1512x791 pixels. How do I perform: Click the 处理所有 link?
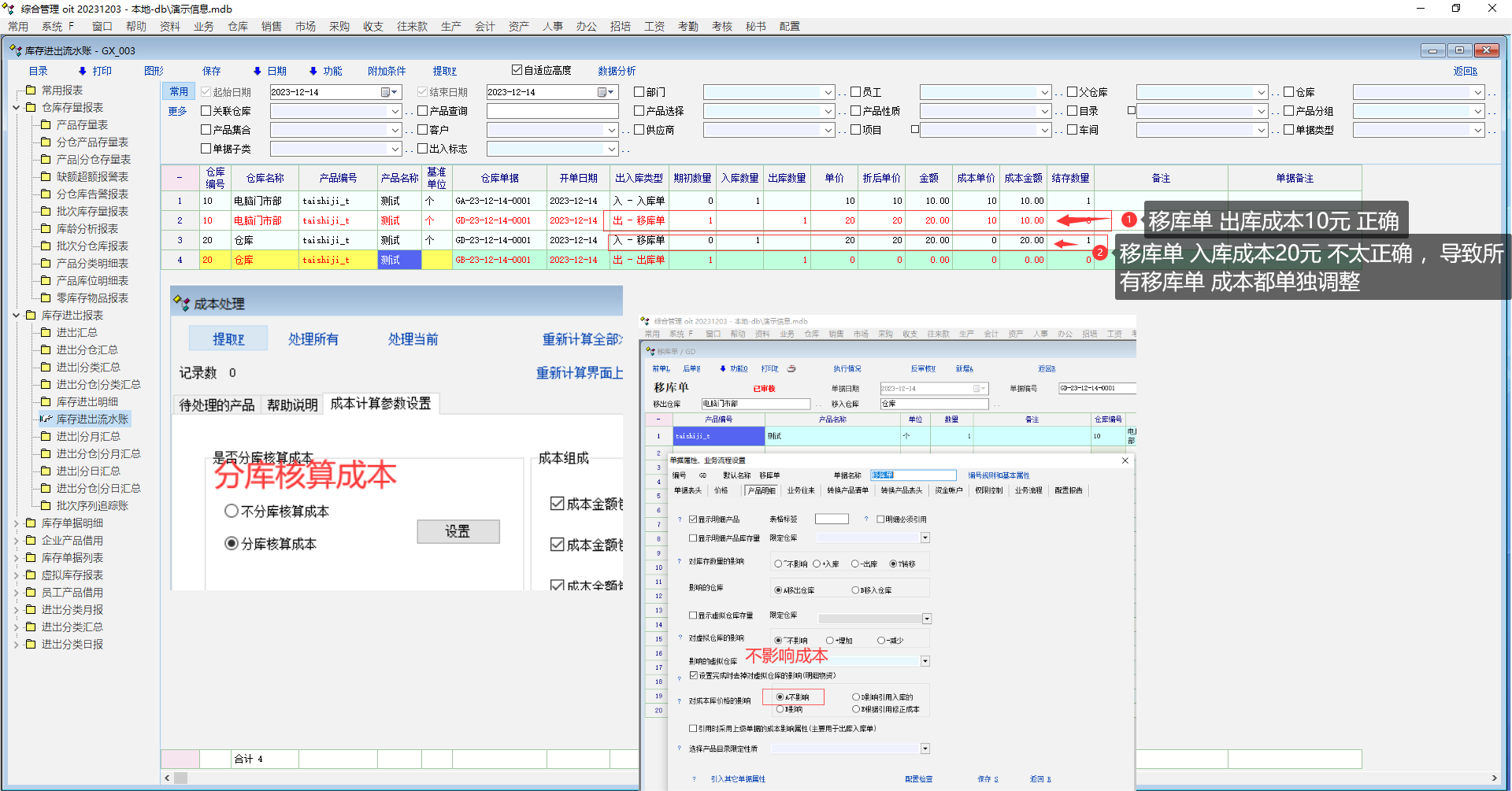click(313, 339)
